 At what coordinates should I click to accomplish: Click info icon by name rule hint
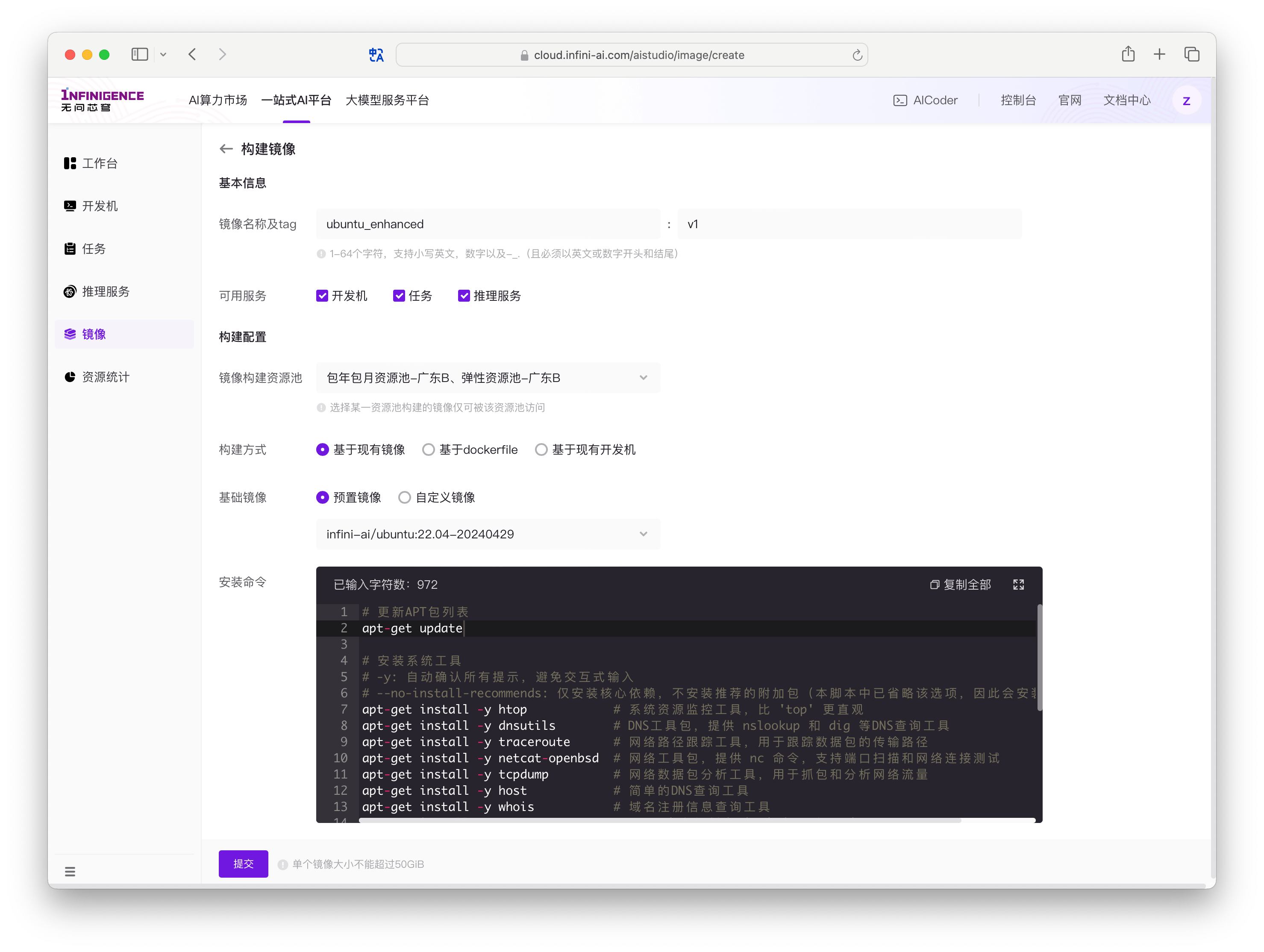click(321, 254)
